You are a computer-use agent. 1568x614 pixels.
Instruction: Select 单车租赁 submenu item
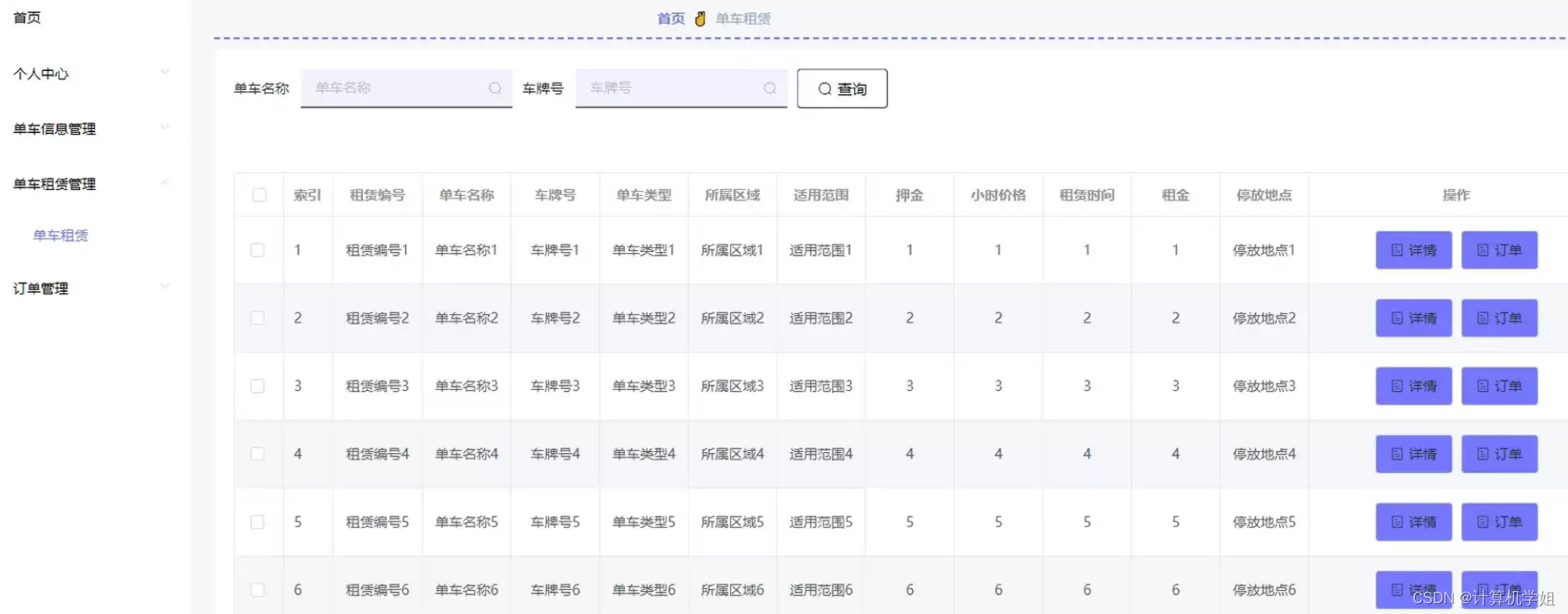click(x=60, y=236)
